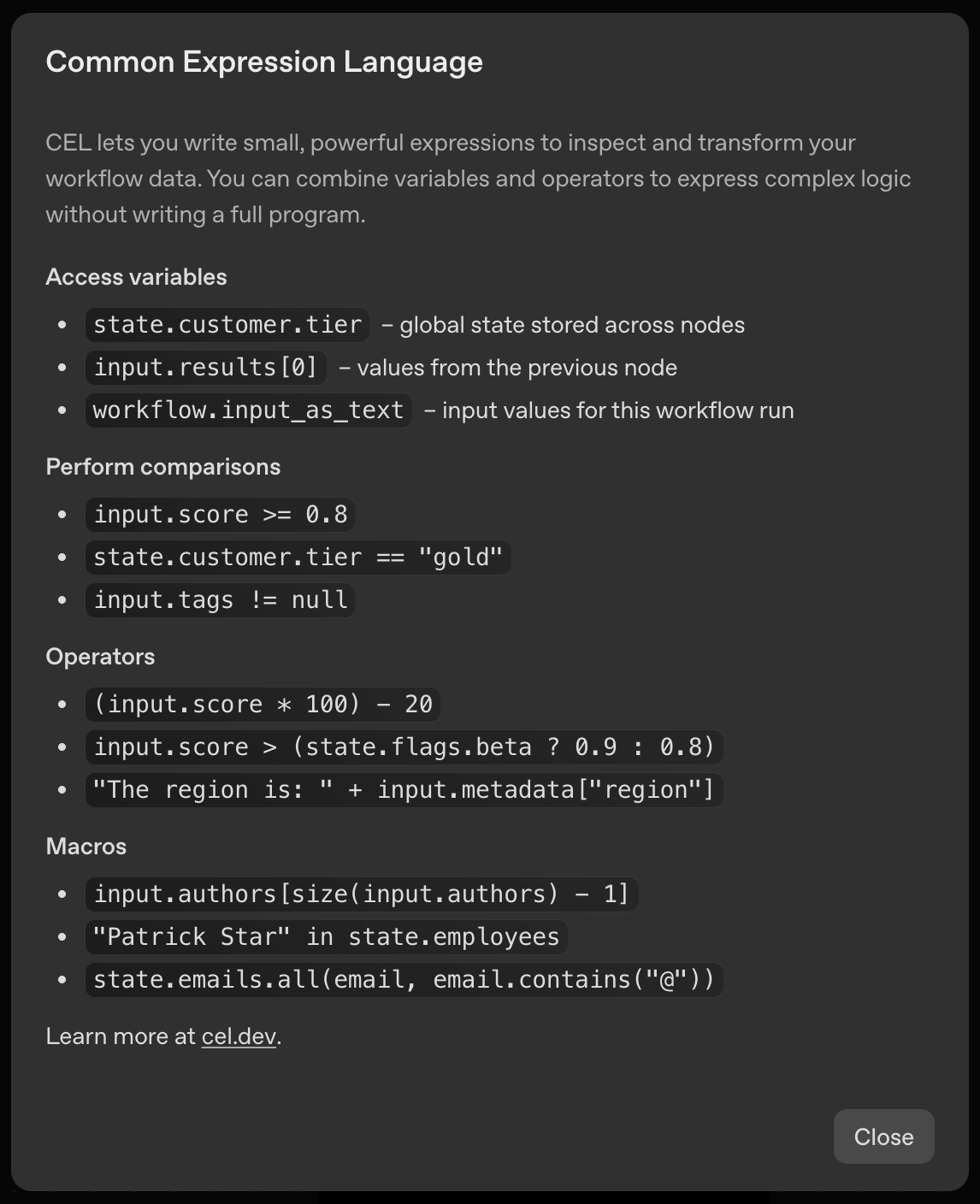980x1204 pixels.
Task: Select the (input.score * 100) - 20 expression
Action: click(x=263, y=704)
